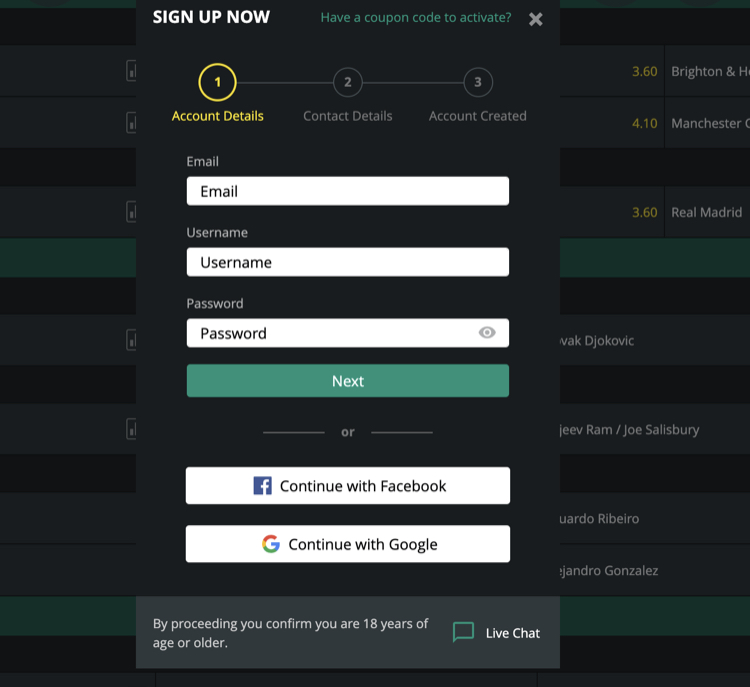Click the Google logo icon
The image size is (750, 687).
click(271, 544)
